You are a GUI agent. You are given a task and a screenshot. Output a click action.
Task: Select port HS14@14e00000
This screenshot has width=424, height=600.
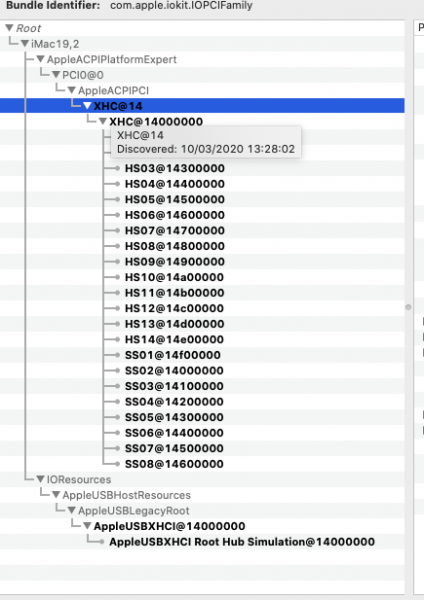[174, 339]
